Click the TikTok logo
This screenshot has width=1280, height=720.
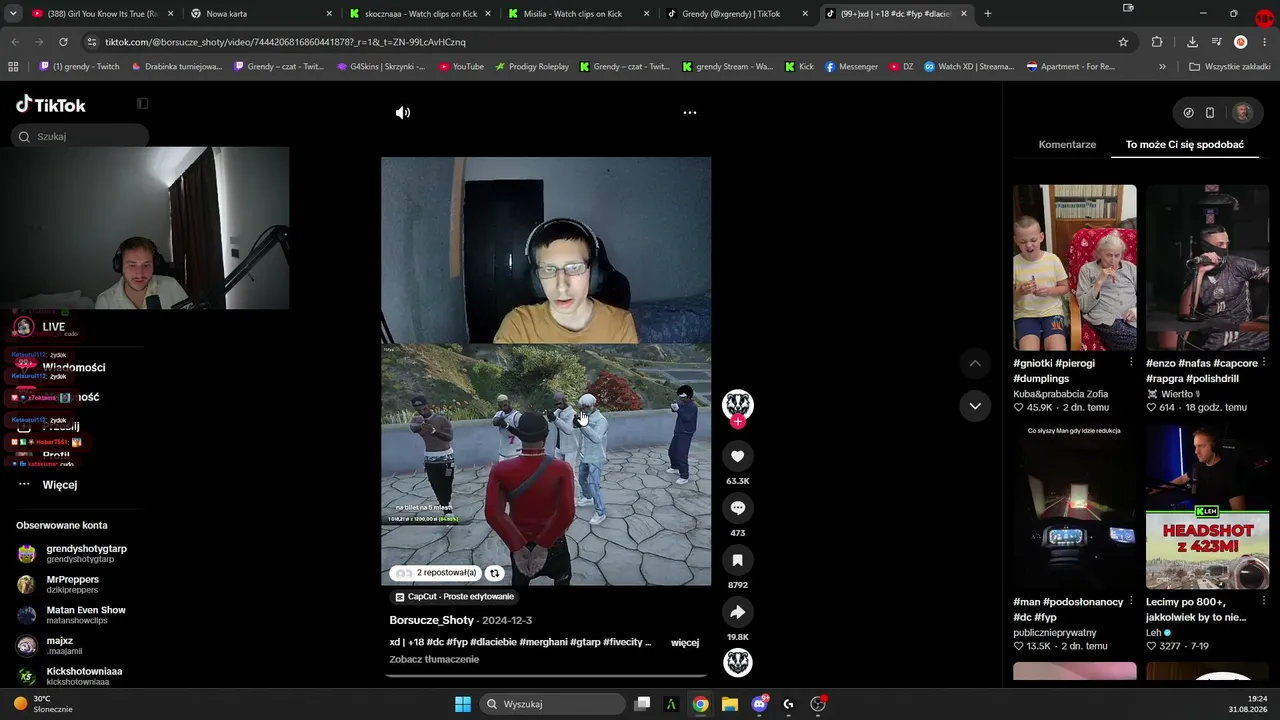click(x=51, y=105)
